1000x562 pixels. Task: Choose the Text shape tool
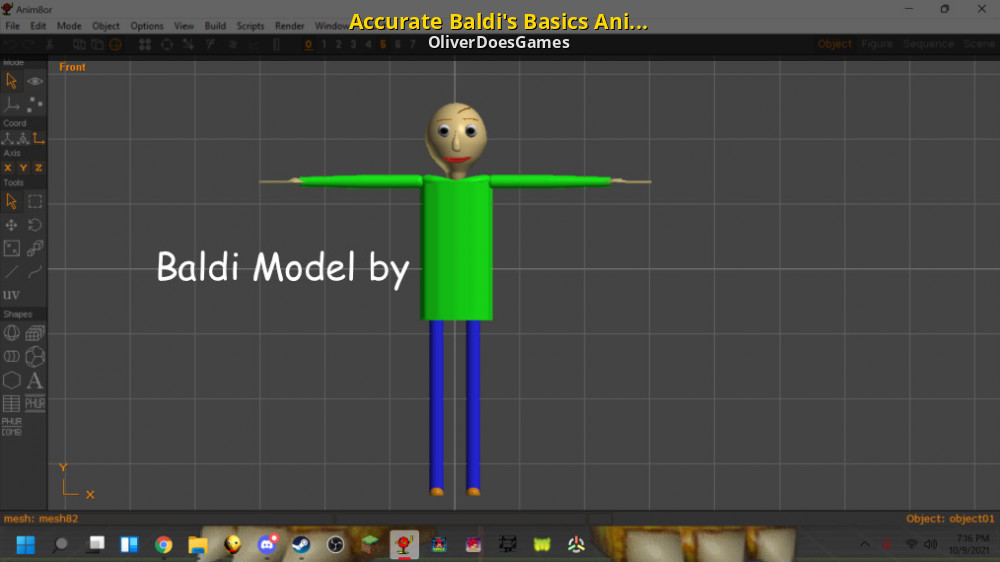coord(35,381)
